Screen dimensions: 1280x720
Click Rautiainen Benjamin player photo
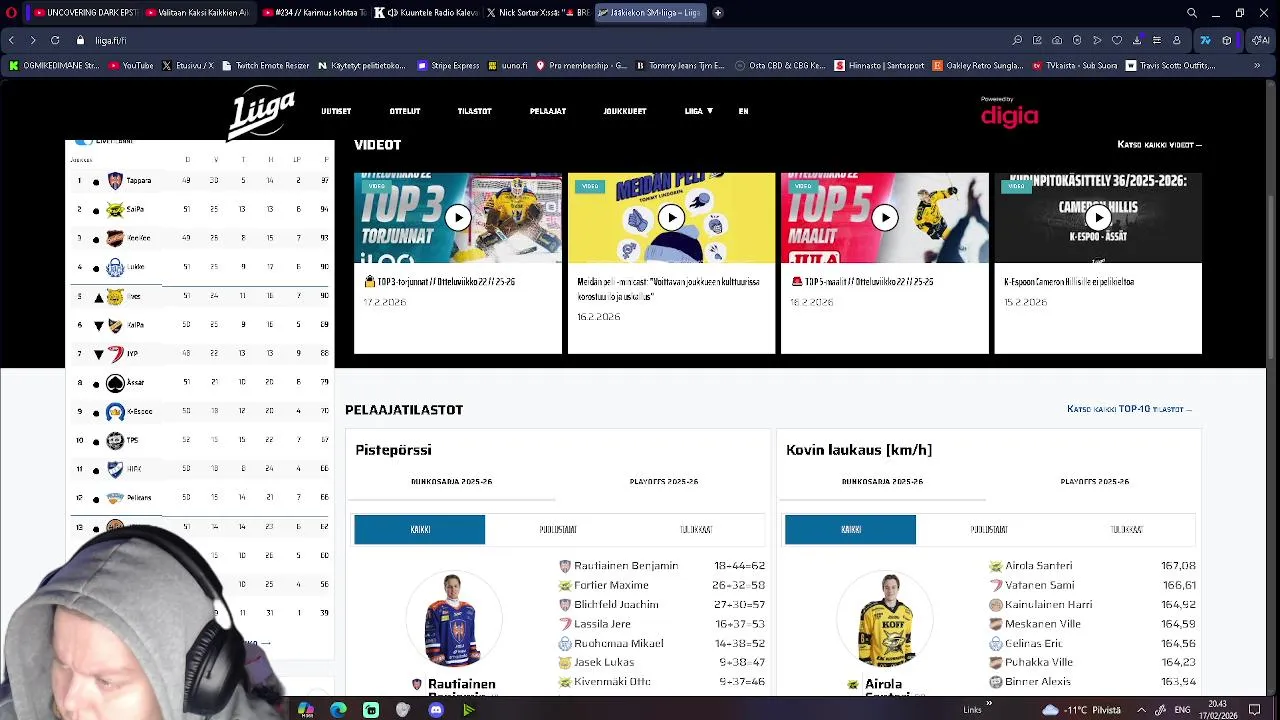tap(452, 621)
